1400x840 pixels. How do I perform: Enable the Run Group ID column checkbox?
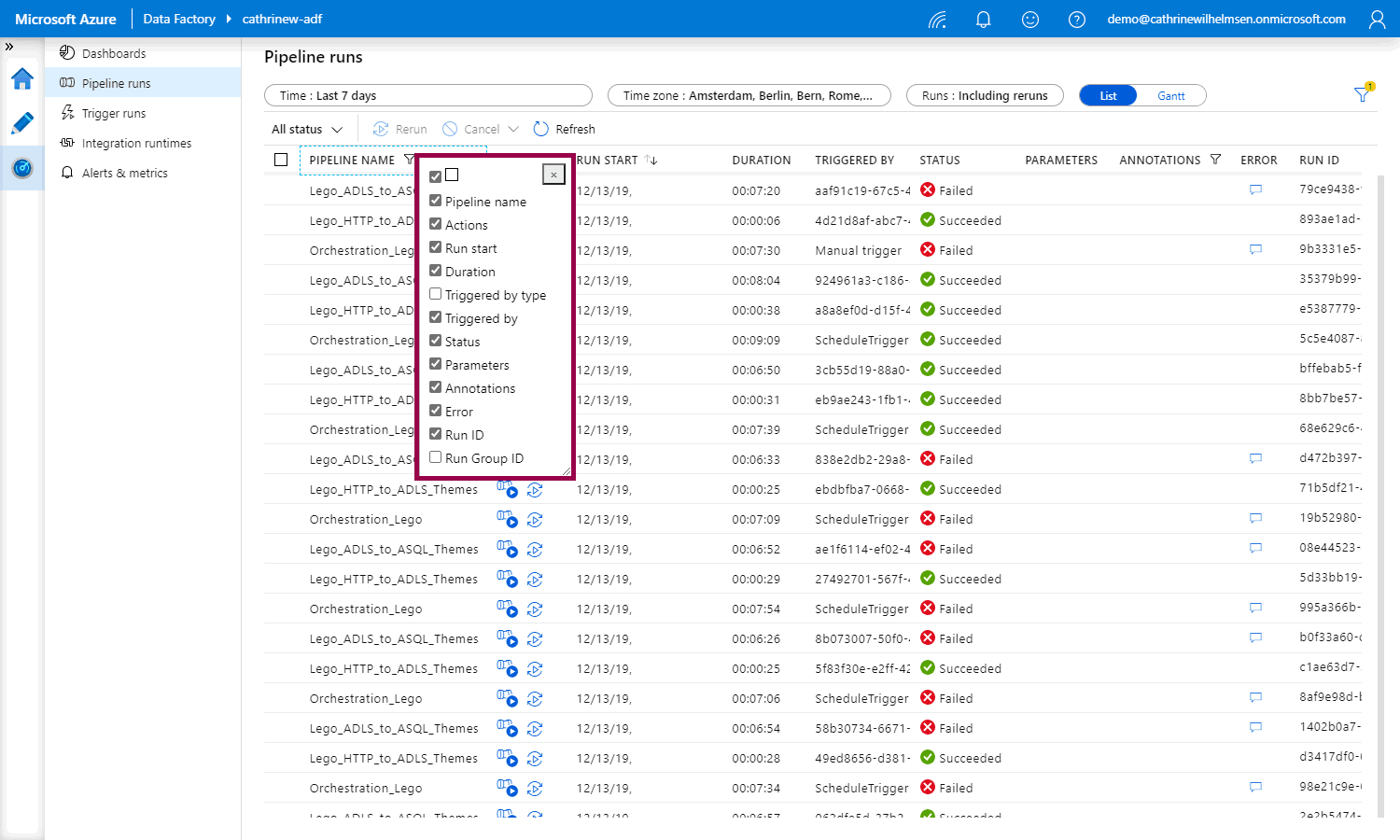[436, 457]
